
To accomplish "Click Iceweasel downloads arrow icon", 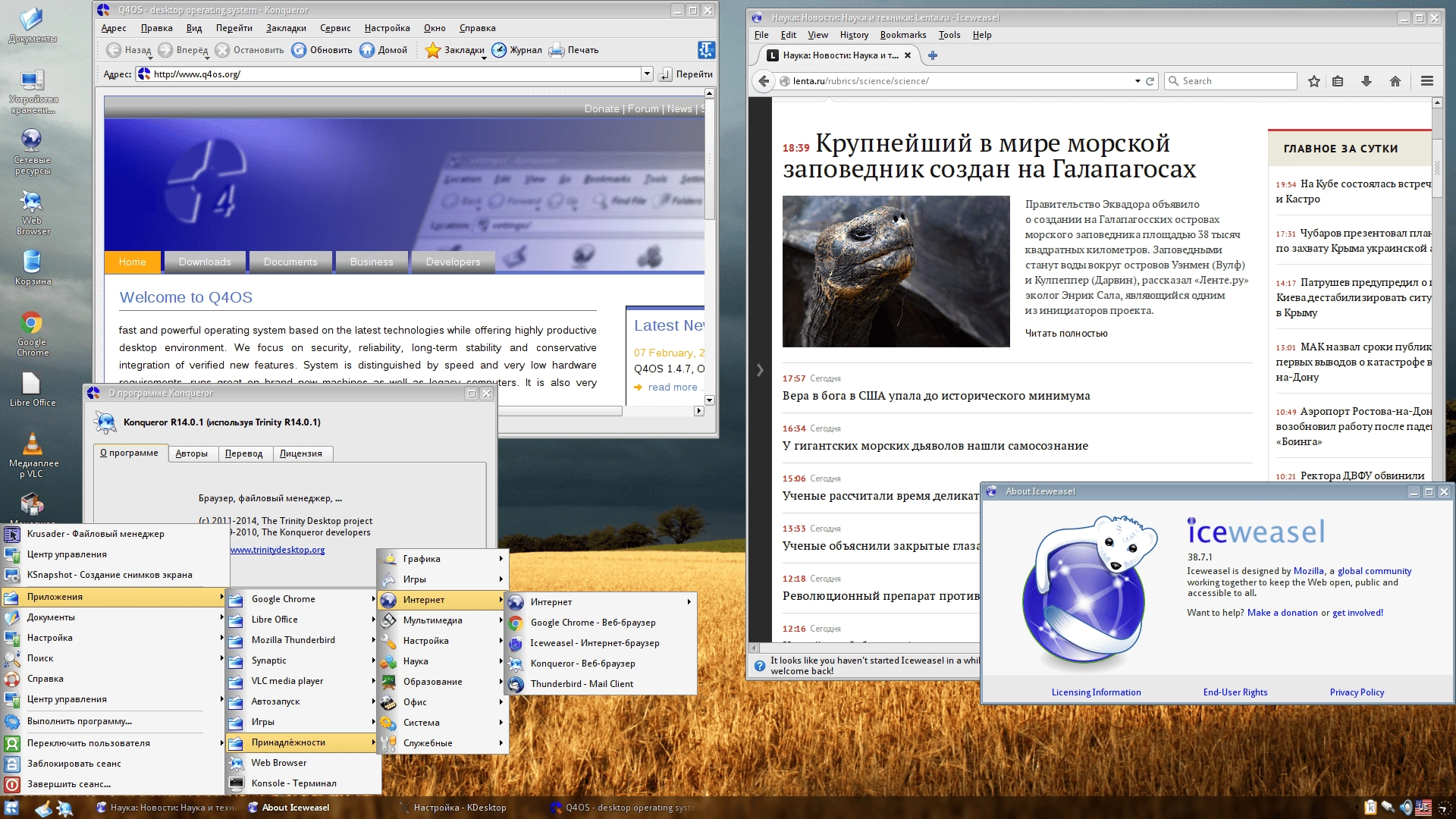I will [x=1367, y=81].
